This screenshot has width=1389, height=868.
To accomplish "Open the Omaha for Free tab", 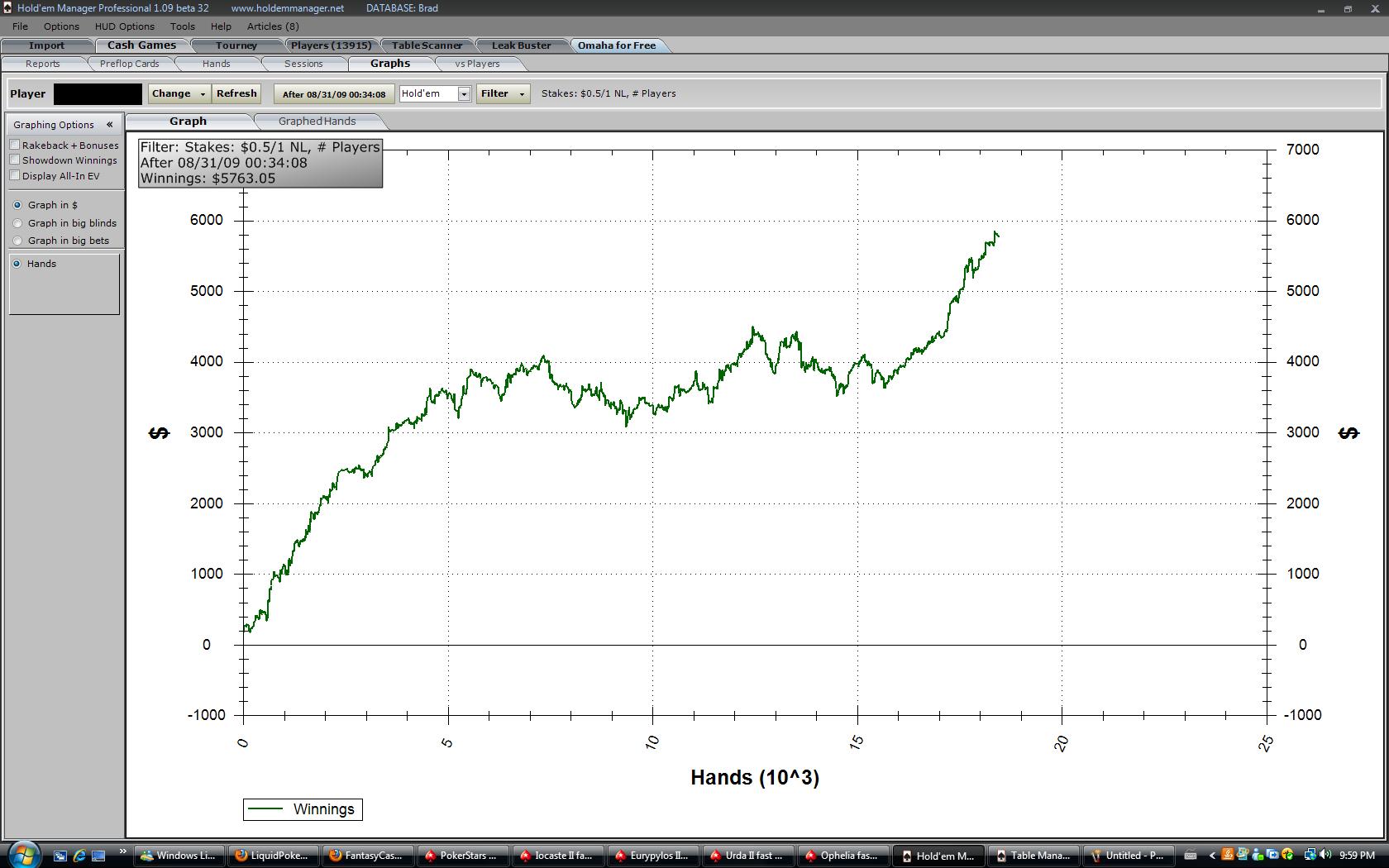I will pos(617,45).
